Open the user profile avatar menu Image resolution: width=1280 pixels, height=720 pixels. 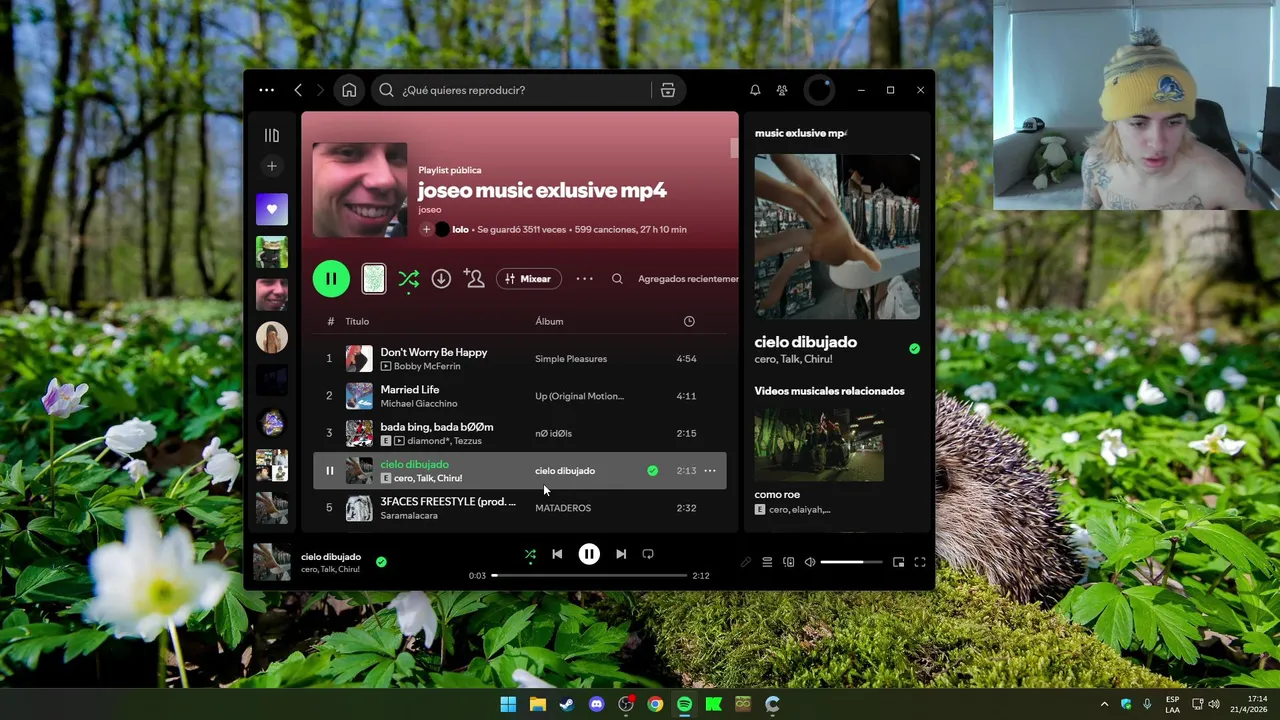point(819,90)
